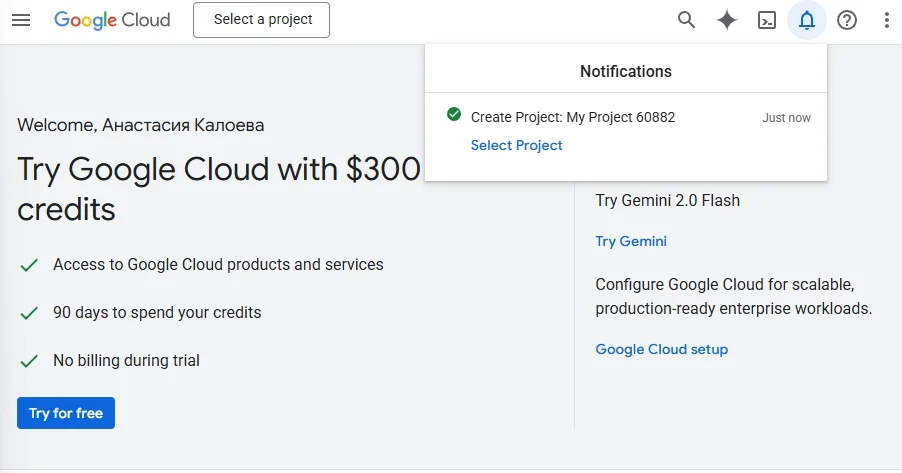Click the 'Try Gemini 2.0 Flash' text
Screen dimensions: 902x473
(x=667, y=200)
